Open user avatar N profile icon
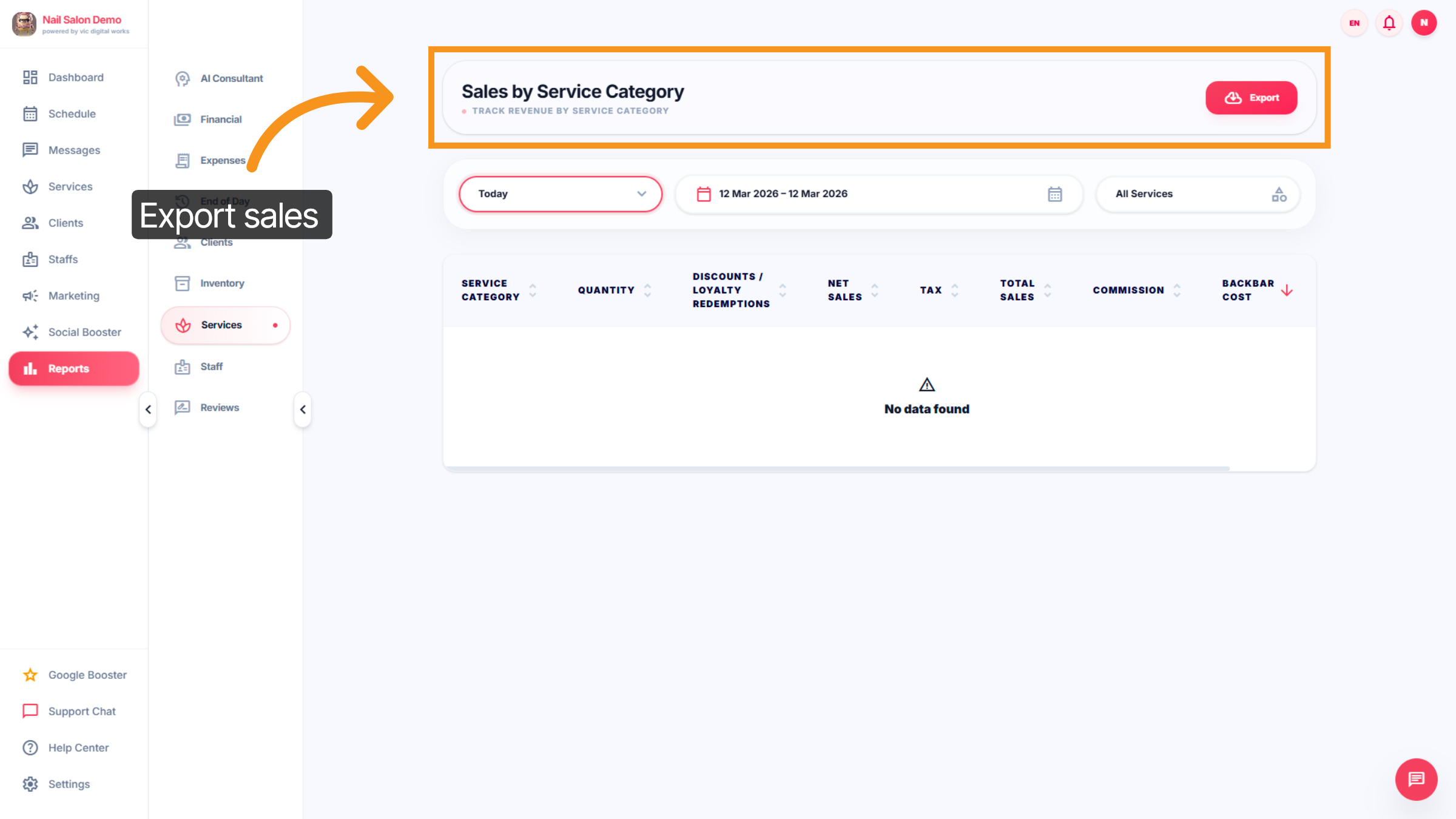Viewport: 1456px width, 819px height. click(x=1423, y=23)
